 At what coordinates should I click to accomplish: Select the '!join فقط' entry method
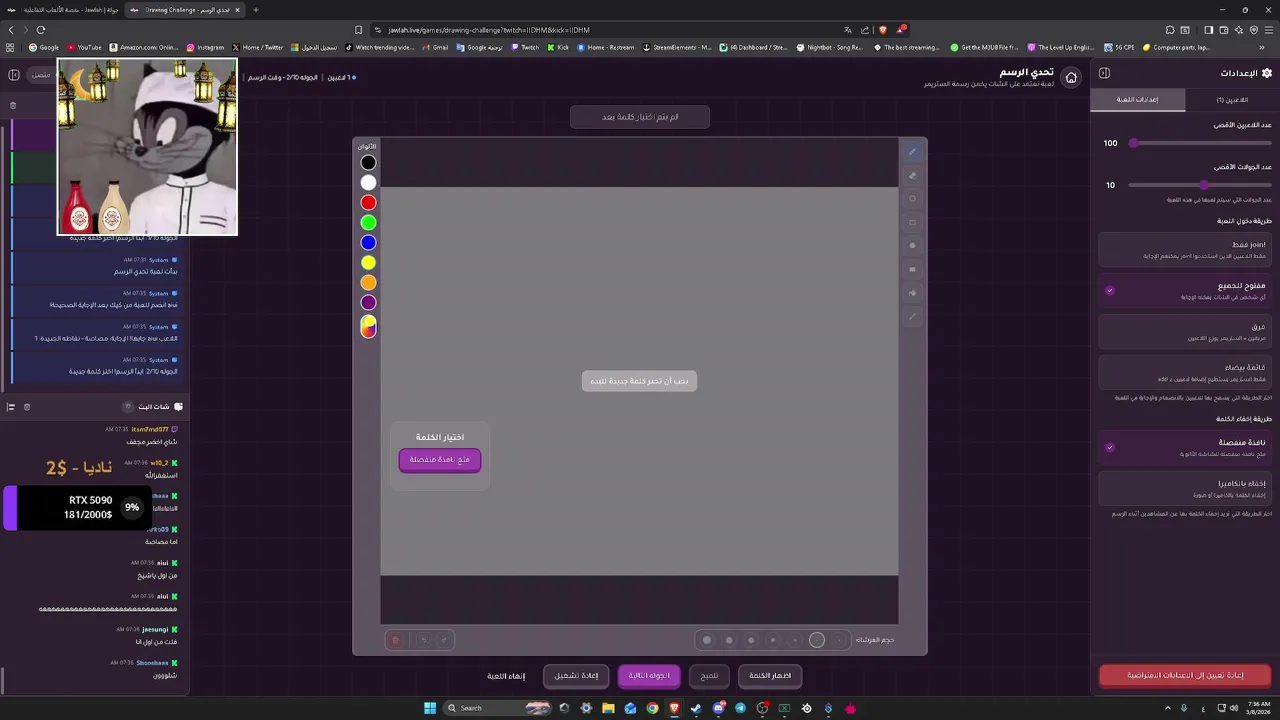pyautogui.click(x=1184, y=250)
